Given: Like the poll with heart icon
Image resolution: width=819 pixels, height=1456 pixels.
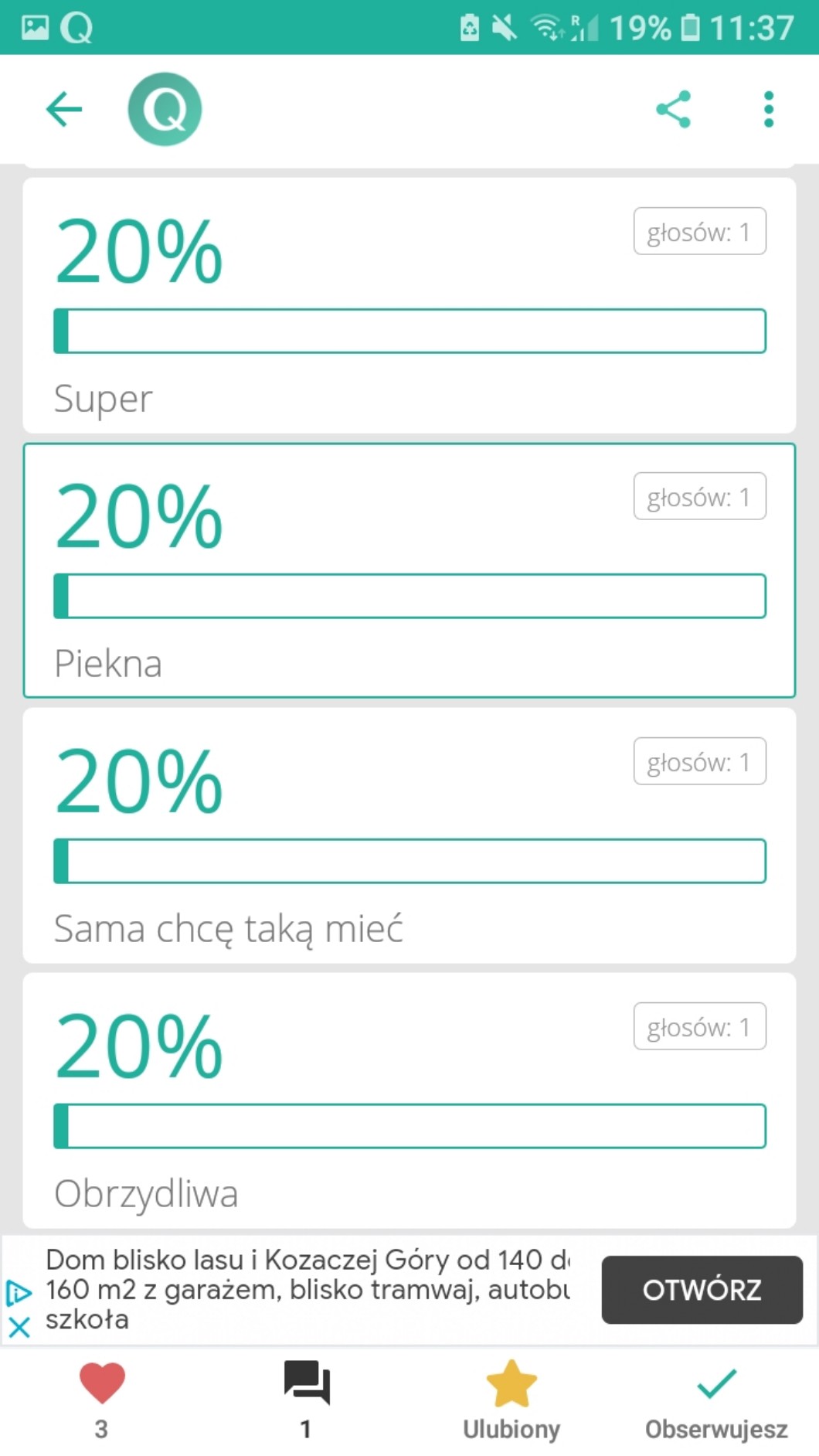Looking at the screenshot, I should 102,1384.
